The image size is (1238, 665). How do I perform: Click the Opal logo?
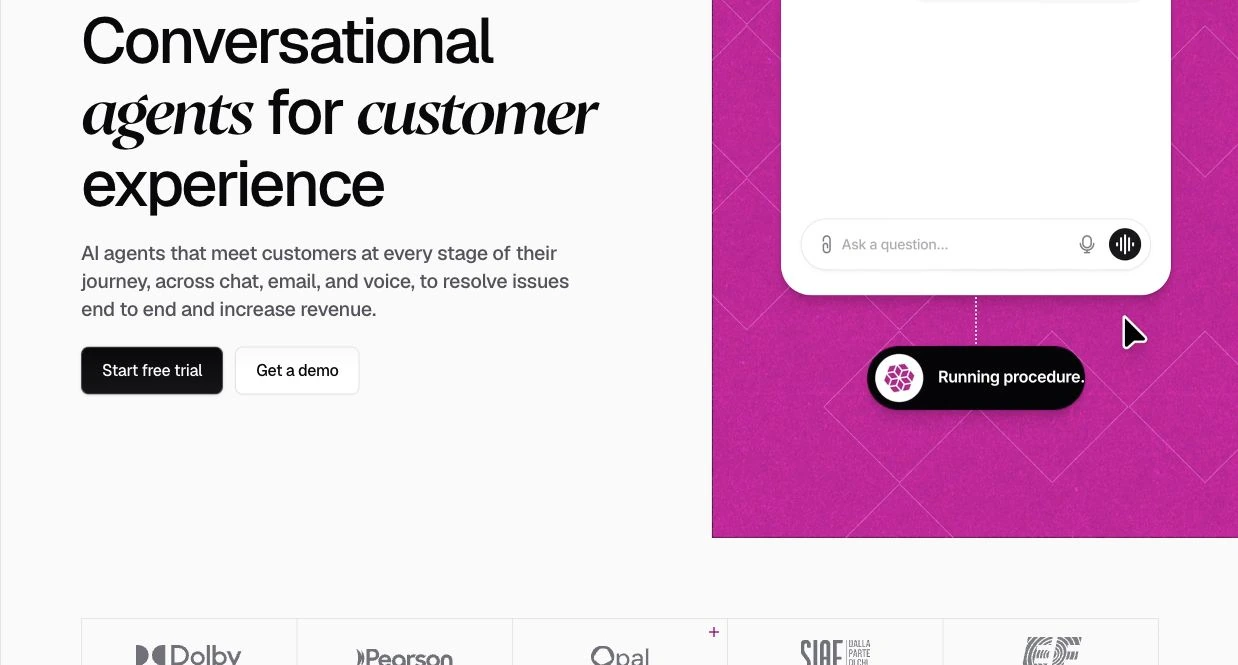point(620,656)
